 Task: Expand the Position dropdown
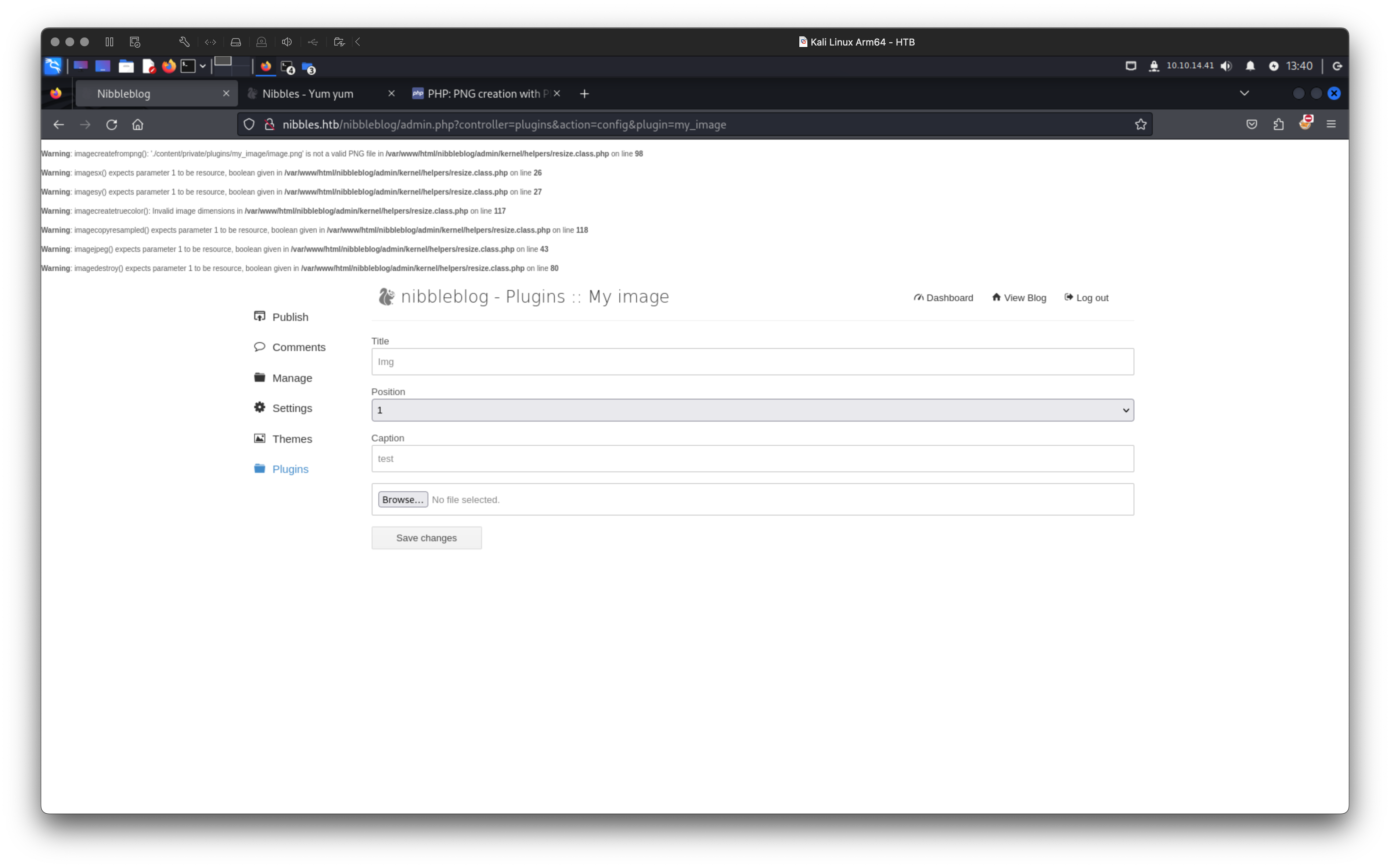[752, 410]
